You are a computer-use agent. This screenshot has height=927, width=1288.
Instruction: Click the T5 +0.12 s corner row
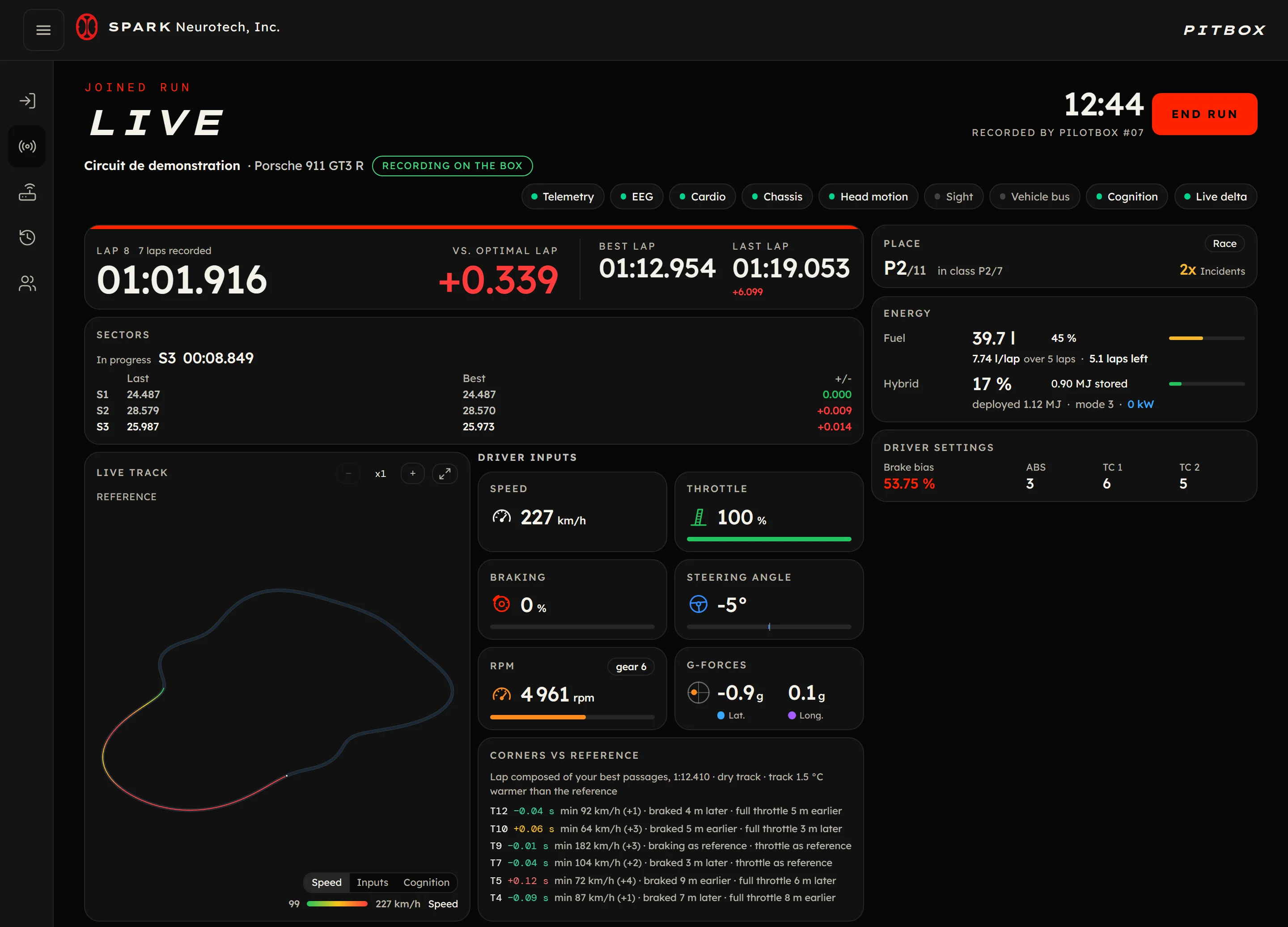point(671,880)
